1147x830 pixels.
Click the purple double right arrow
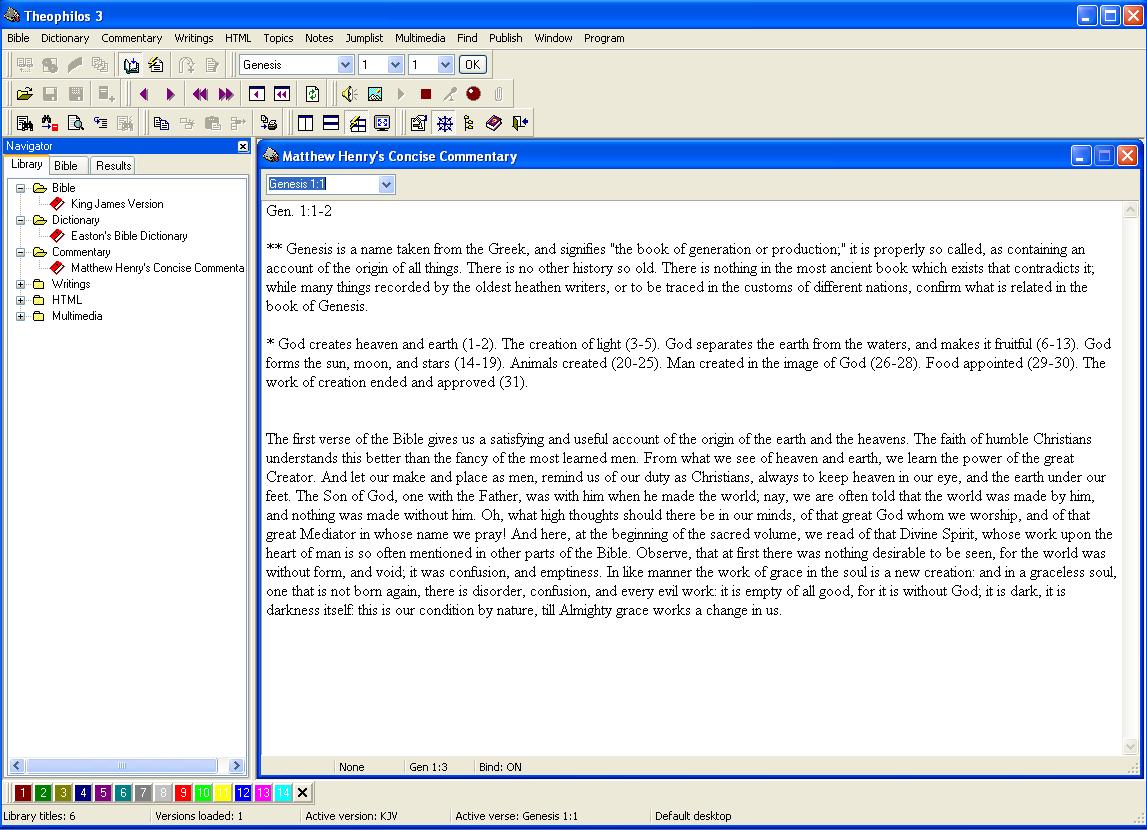point(226,94)
